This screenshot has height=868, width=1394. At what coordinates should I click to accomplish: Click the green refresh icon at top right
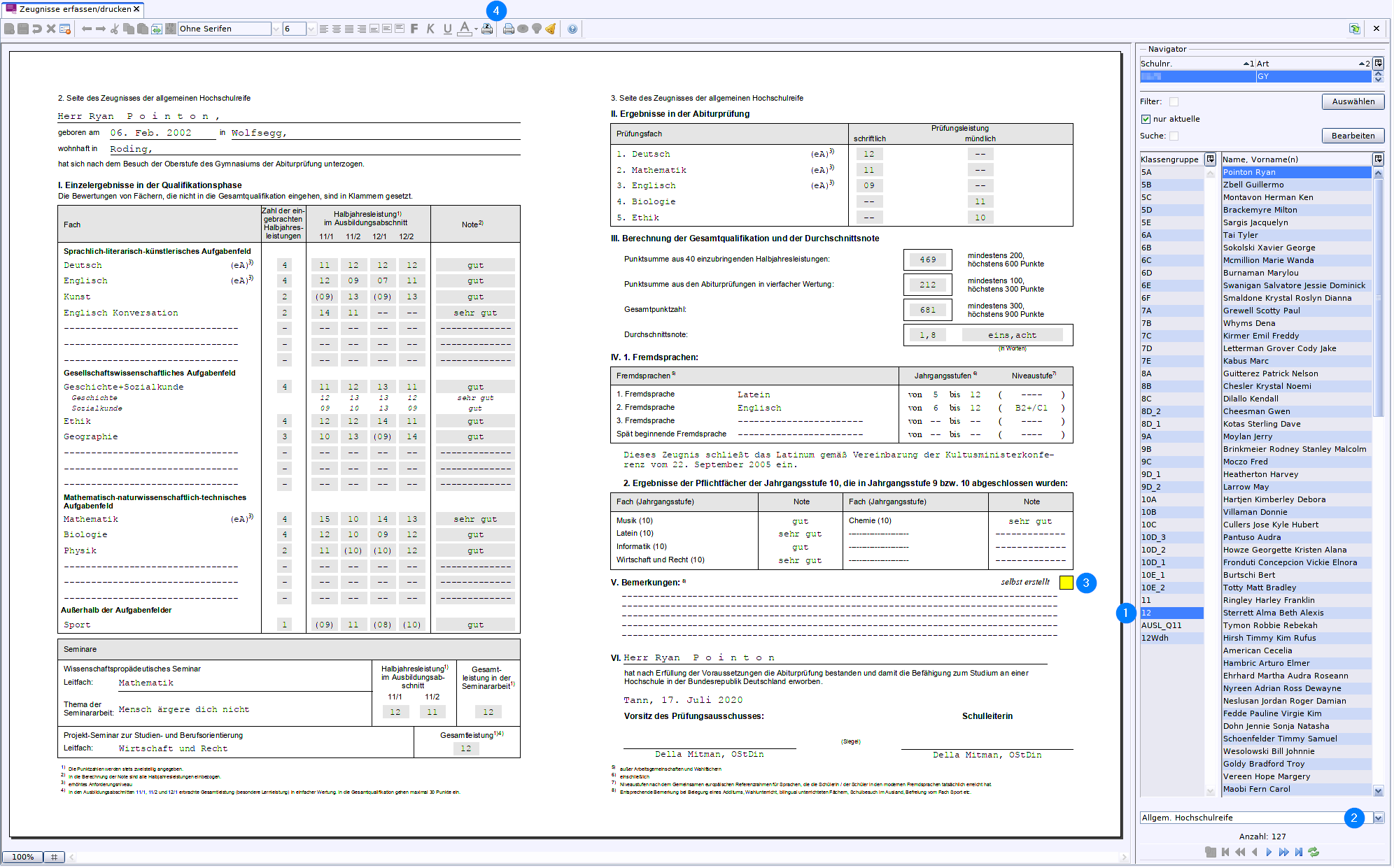click(1355, 29)
